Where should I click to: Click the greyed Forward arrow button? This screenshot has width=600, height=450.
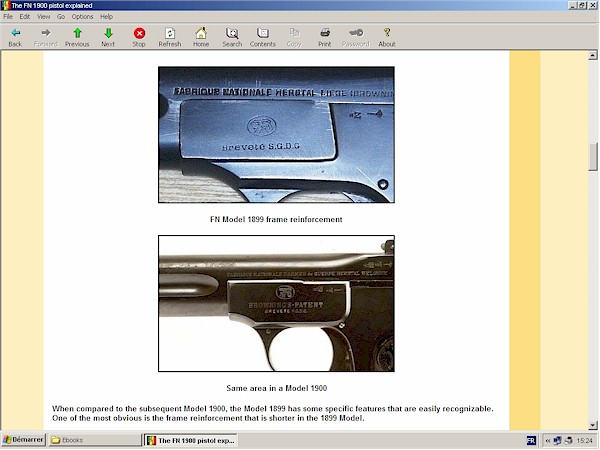coord(46,37)
